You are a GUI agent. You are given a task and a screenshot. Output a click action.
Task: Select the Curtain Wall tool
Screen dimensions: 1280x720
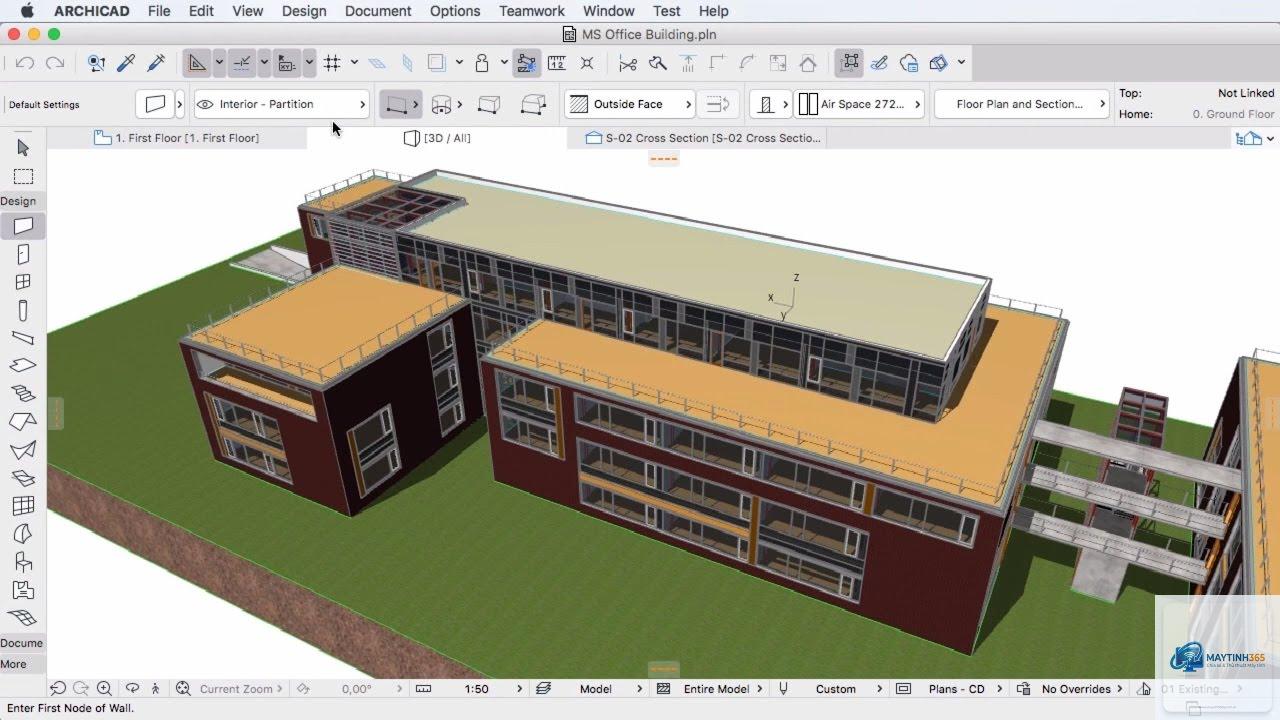23,506
